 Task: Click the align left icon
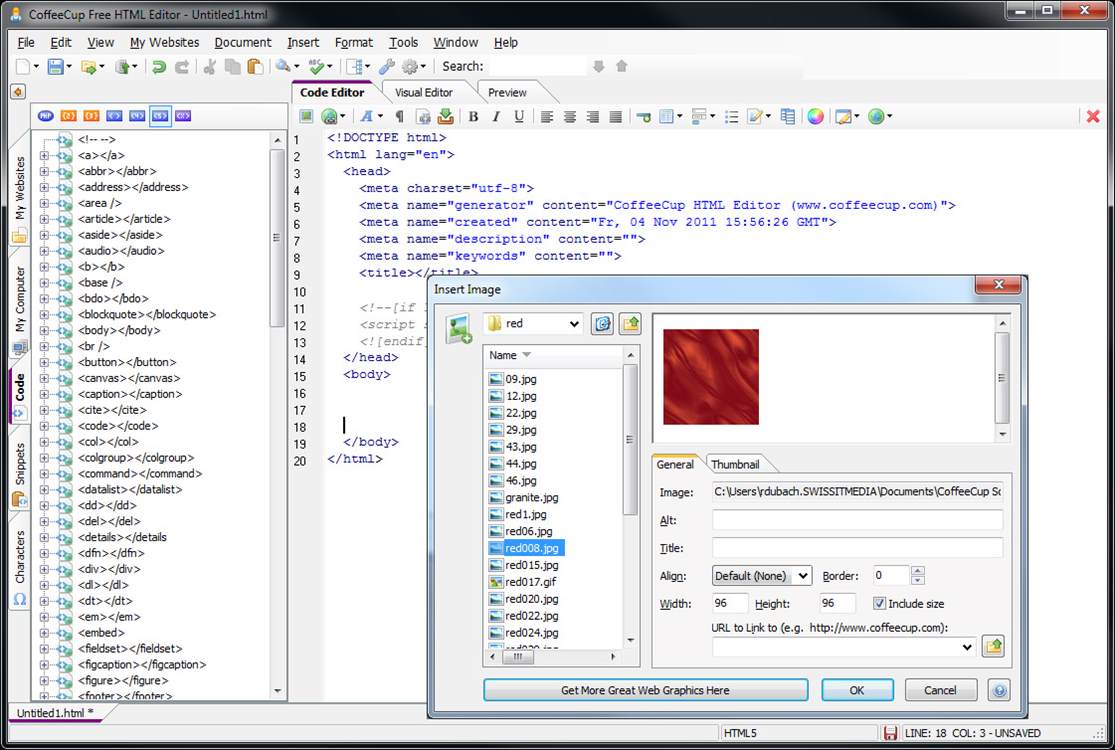pyautogui.click(x=547, y=117)
